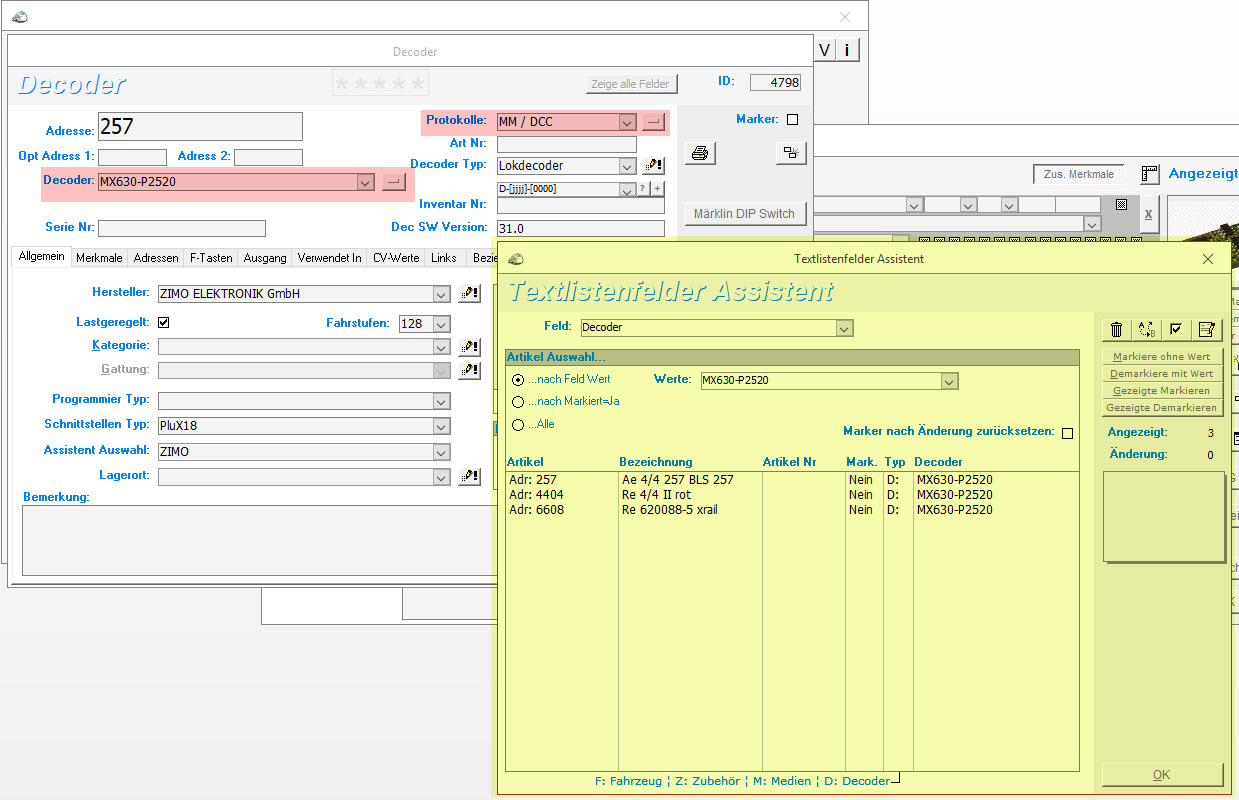This screenshot has width=1239, height=800.
Task: Click the underlined X button in the background window
Action: click(1148, 214)
